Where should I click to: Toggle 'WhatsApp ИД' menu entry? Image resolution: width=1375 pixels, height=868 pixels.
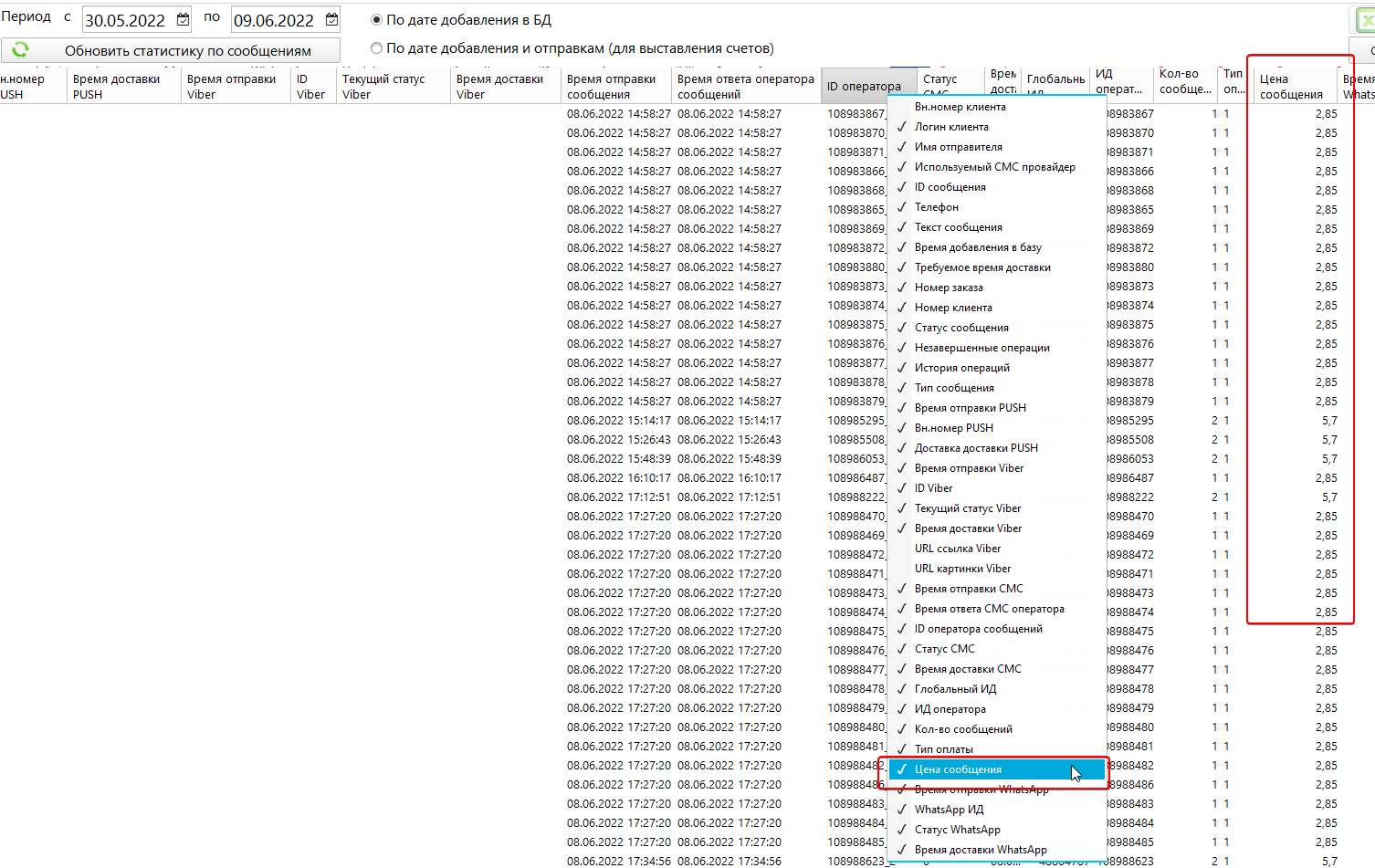pos(949,810)
